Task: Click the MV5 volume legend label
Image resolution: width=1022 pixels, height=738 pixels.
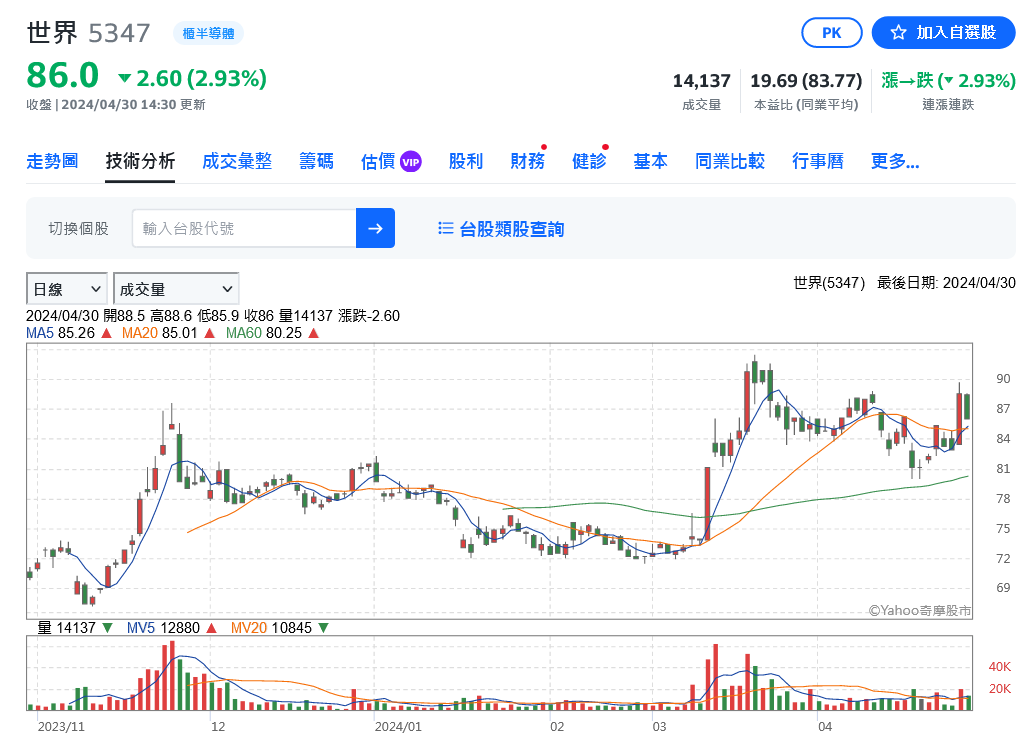Action: point(141,628)
